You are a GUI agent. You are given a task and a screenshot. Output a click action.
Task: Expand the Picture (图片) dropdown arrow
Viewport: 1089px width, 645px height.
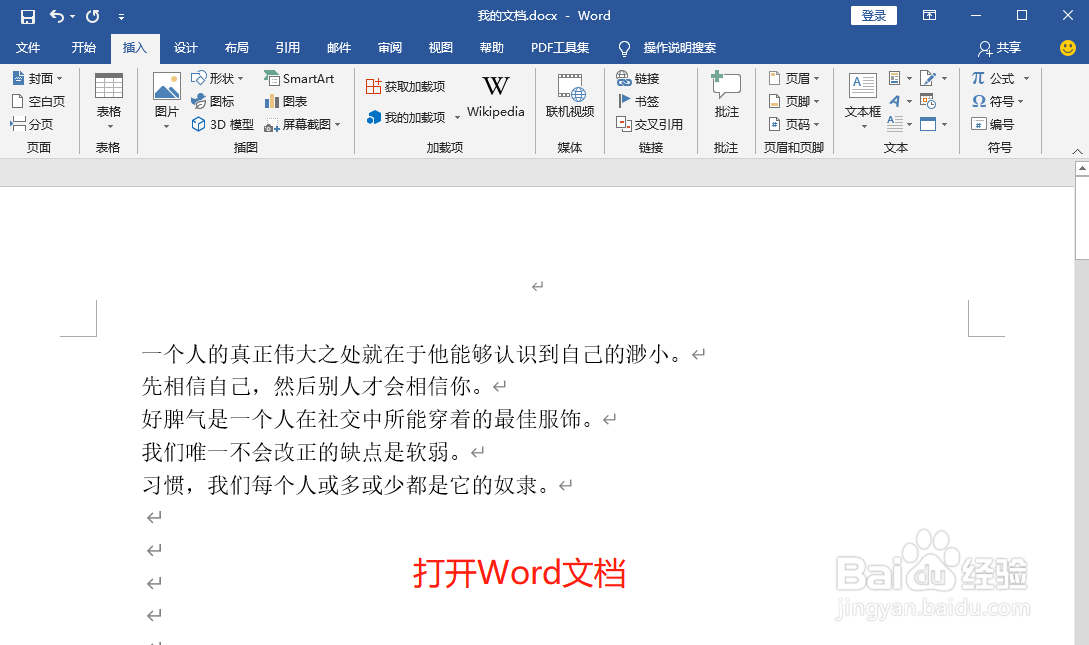(x=167, y=126)
